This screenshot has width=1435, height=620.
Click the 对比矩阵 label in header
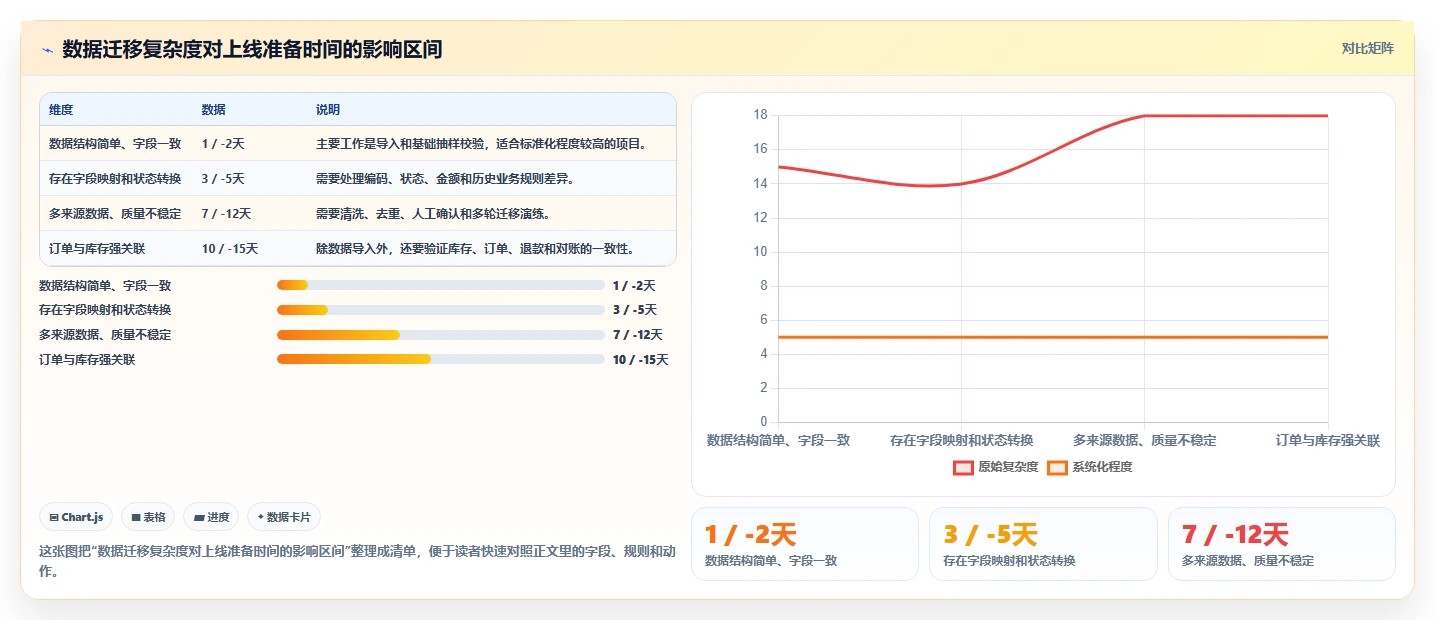coord(1367,48)
